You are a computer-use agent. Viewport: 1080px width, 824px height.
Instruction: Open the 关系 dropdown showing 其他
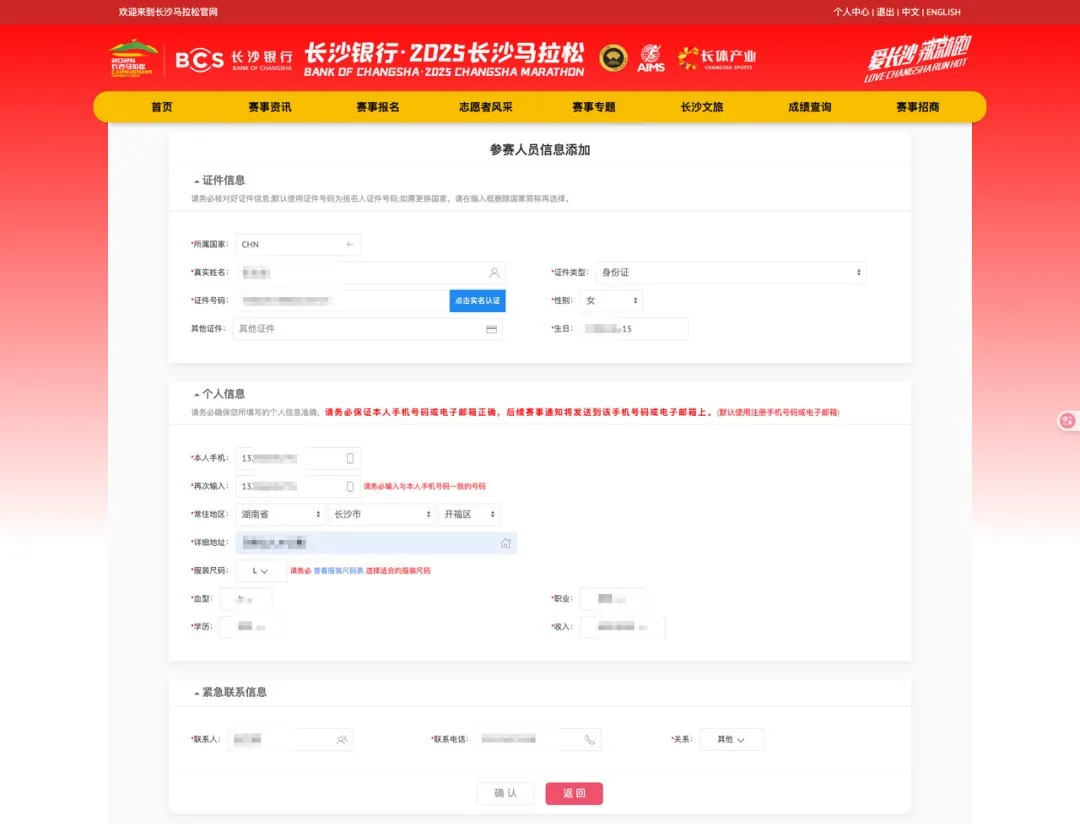pyautogui.click(x=731, y=740)
